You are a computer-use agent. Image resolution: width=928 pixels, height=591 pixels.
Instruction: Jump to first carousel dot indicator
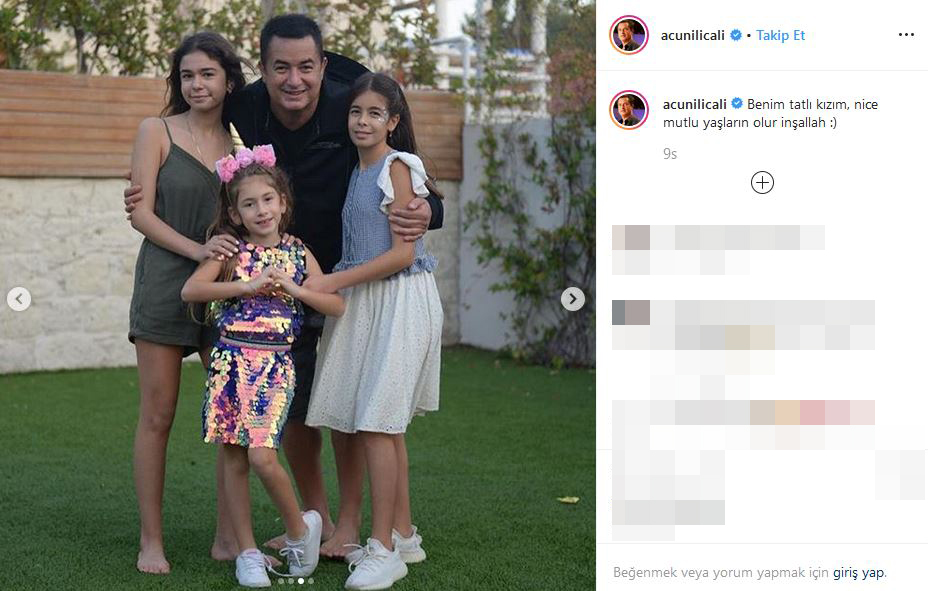point(281,581)
